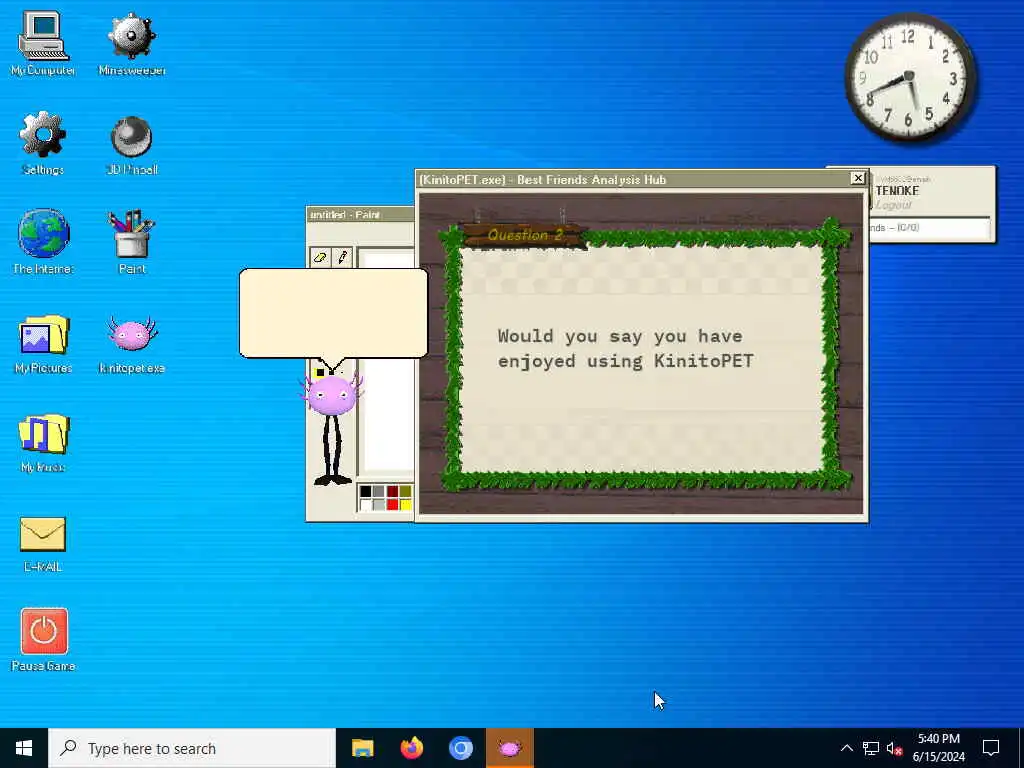Viewport: 1024px width, 768px height.
Task: Open the Chromium browser taskbar icon
Action: pyautogui.click(x=460, y=748)
